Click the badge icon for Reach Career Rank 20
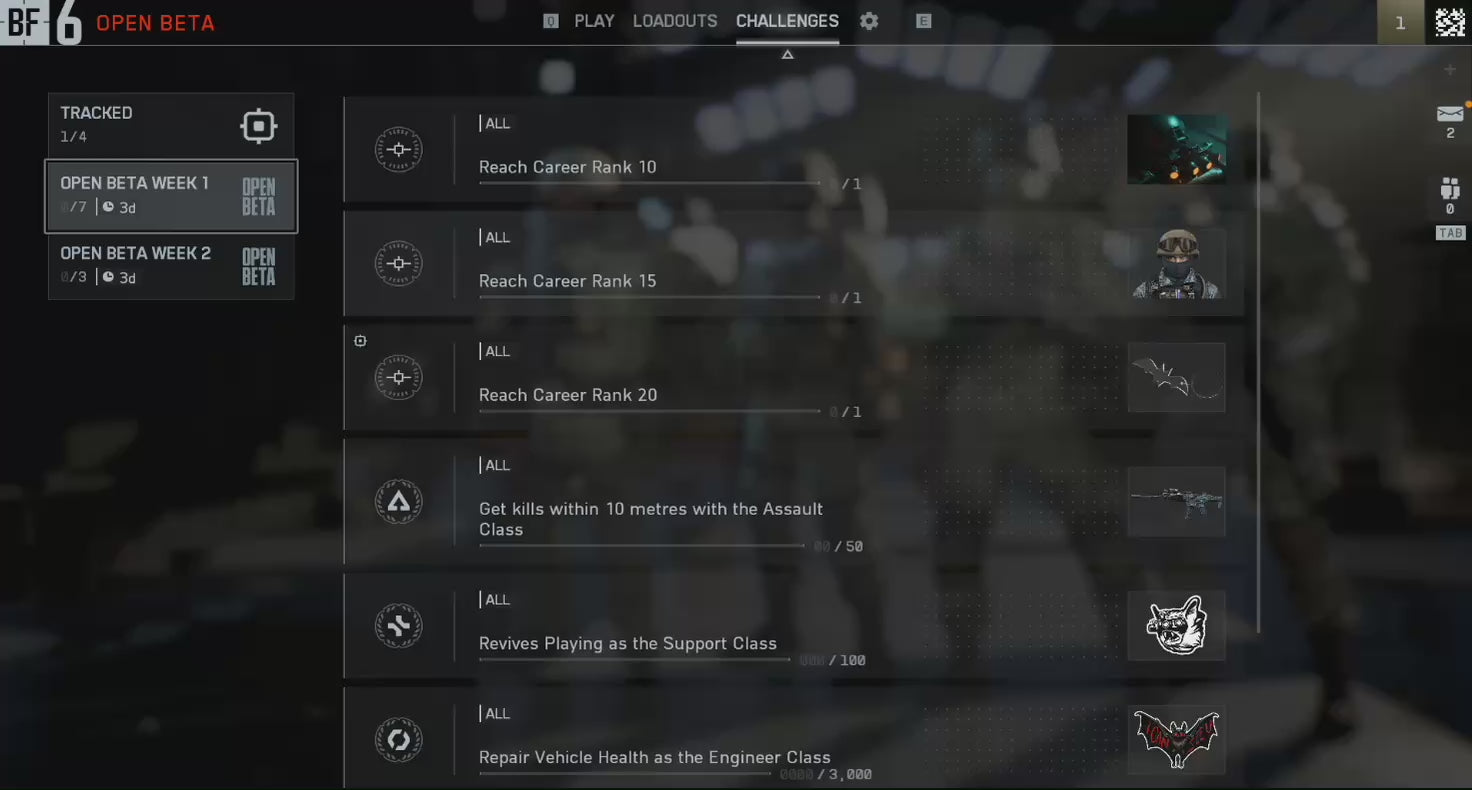The height and width of the screenshot is (790, 1472). [398, 378]
